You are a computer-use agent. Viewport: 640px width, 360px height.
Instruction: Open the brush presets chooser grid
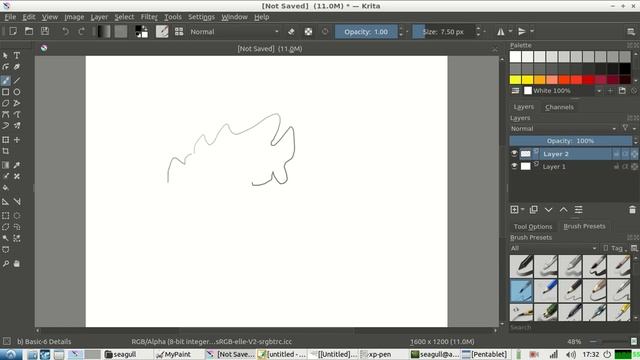[x=179, y=31]
